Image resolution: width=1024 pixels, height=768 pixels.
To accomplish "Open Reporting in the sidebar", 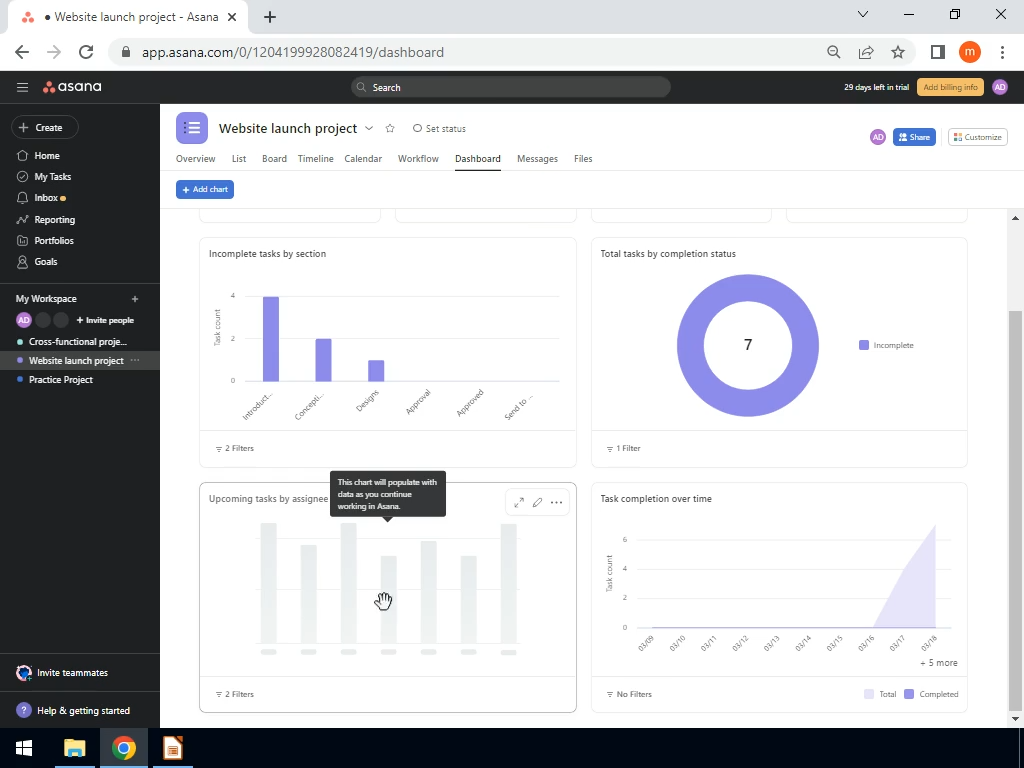I will click(54, 220).
